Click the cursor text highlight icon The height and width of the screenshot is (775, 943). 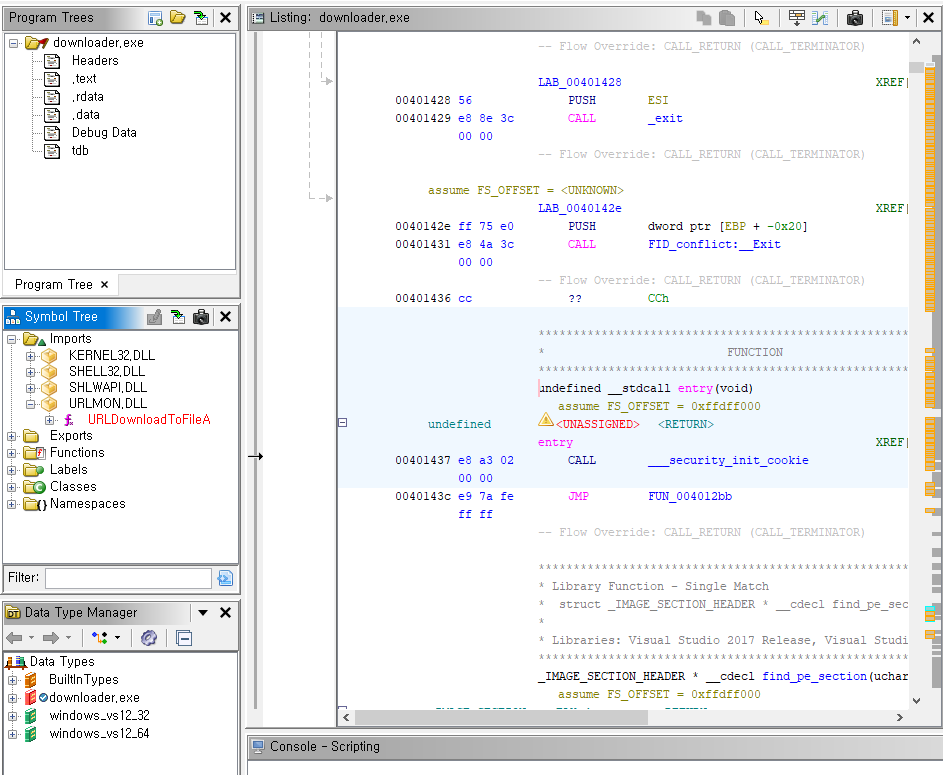pyautogui.click(x=761, y=17)
